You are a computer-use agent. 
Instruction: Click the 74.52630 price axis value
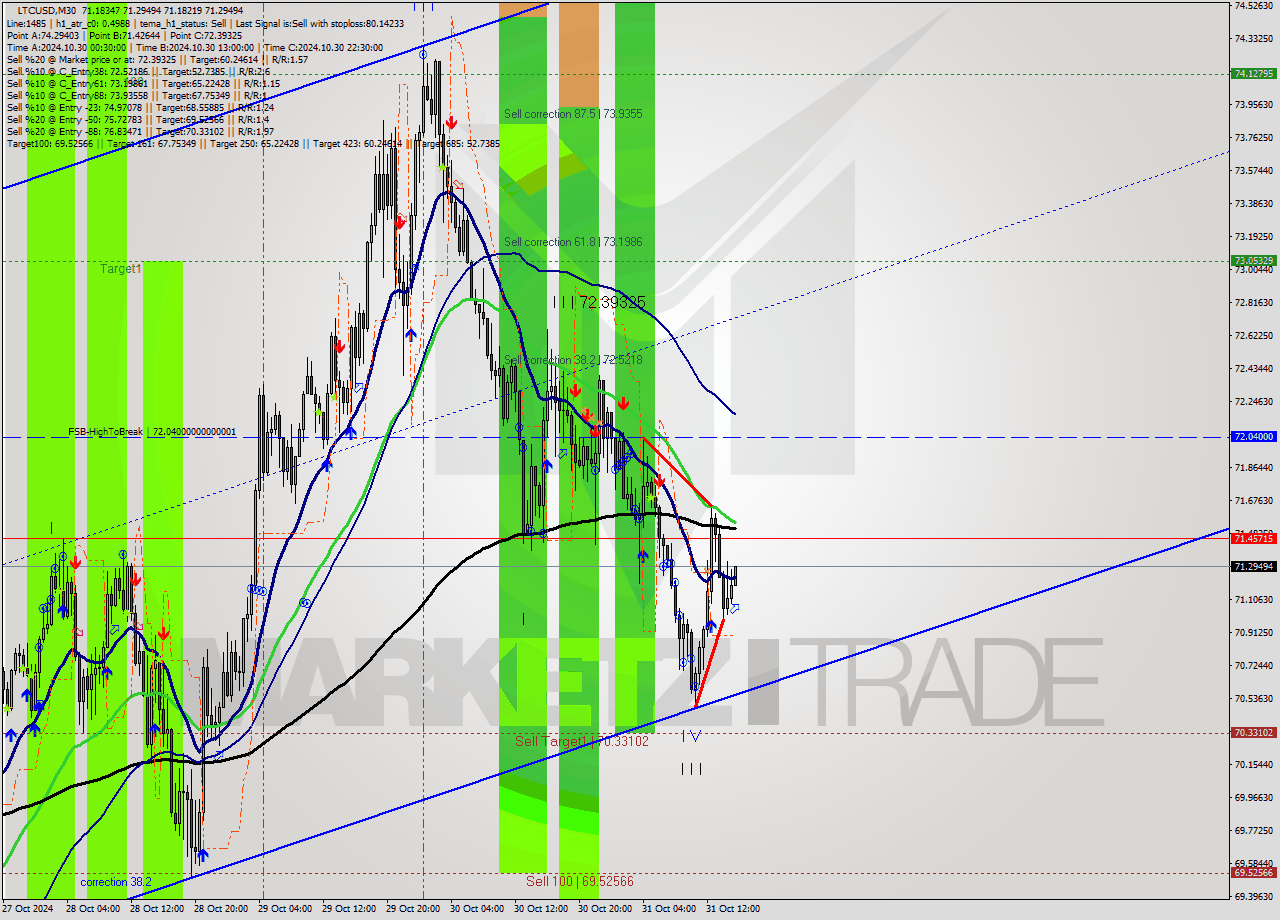tap(1253, 5)
